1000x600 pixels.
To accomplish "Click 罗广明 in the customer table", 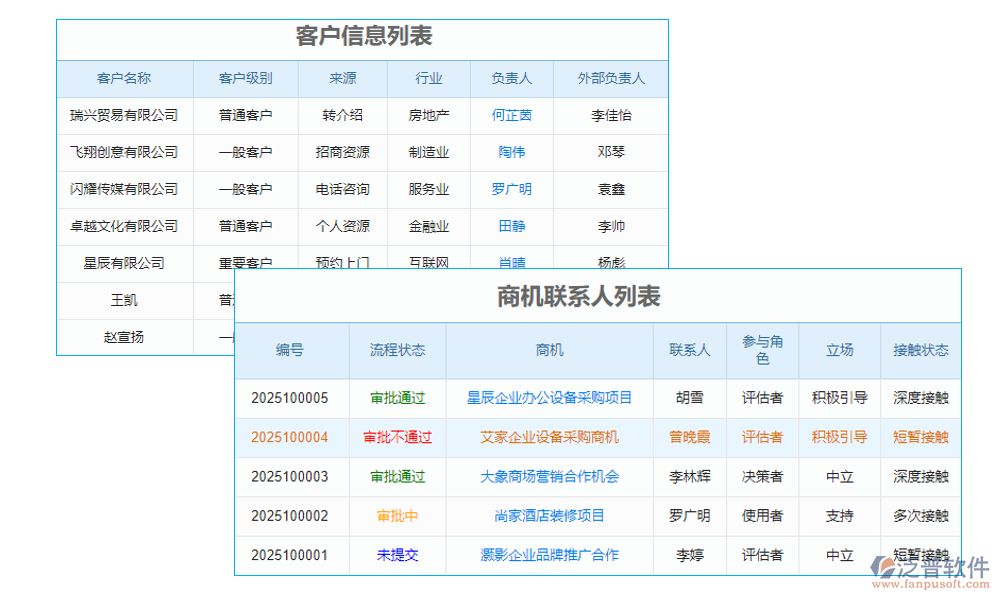I will click(x=512, y=189).
